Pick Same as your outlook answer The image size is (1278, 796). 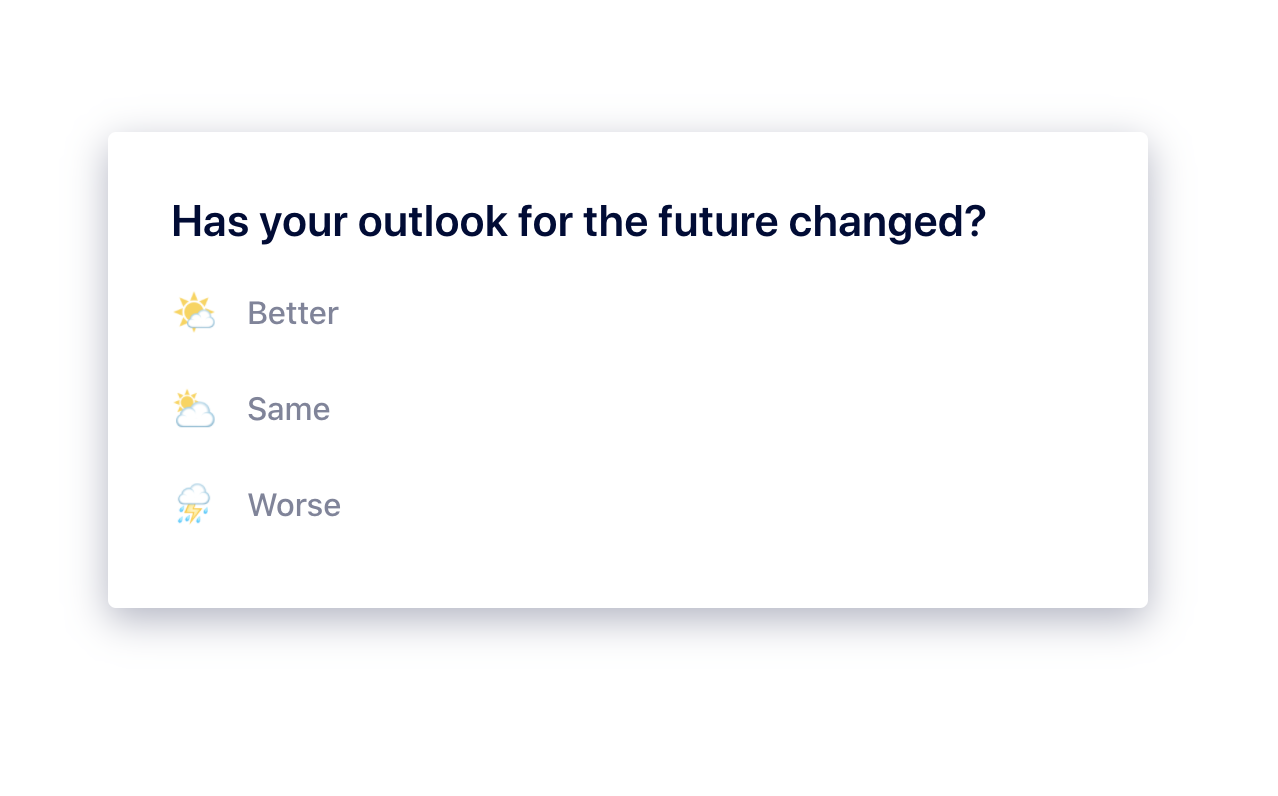click(289, 409)
